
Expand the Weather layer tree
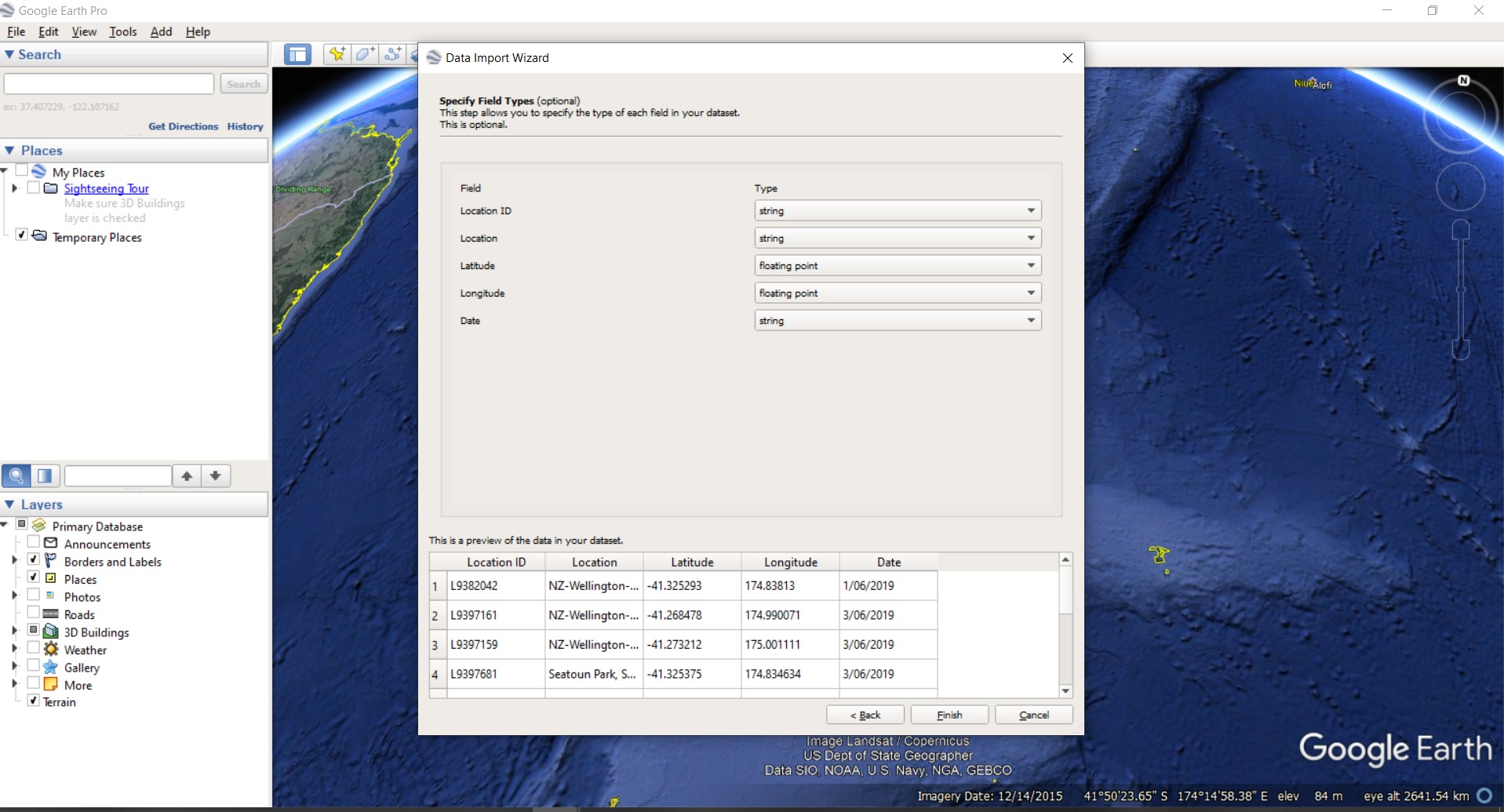tap(14, 649)
